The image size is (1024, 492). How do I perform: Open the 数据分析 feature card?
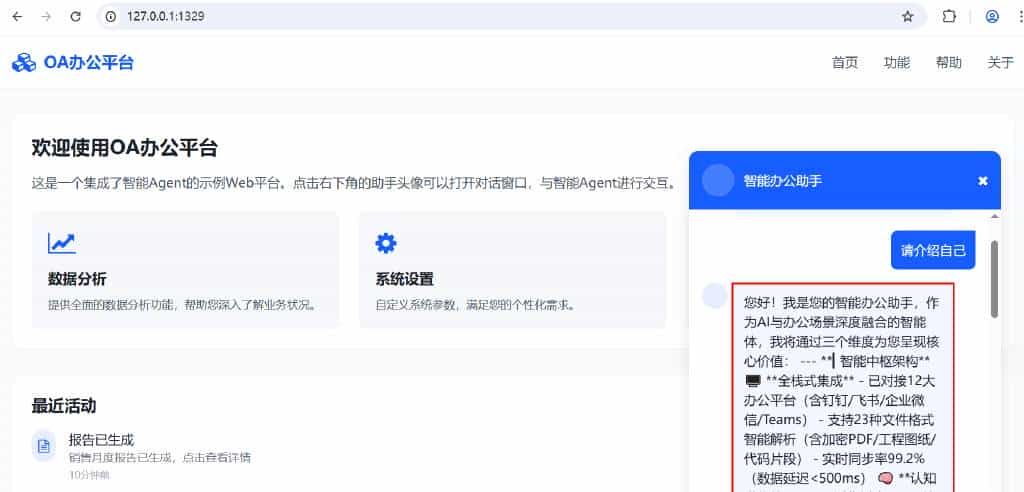click(x=185, y=269)
